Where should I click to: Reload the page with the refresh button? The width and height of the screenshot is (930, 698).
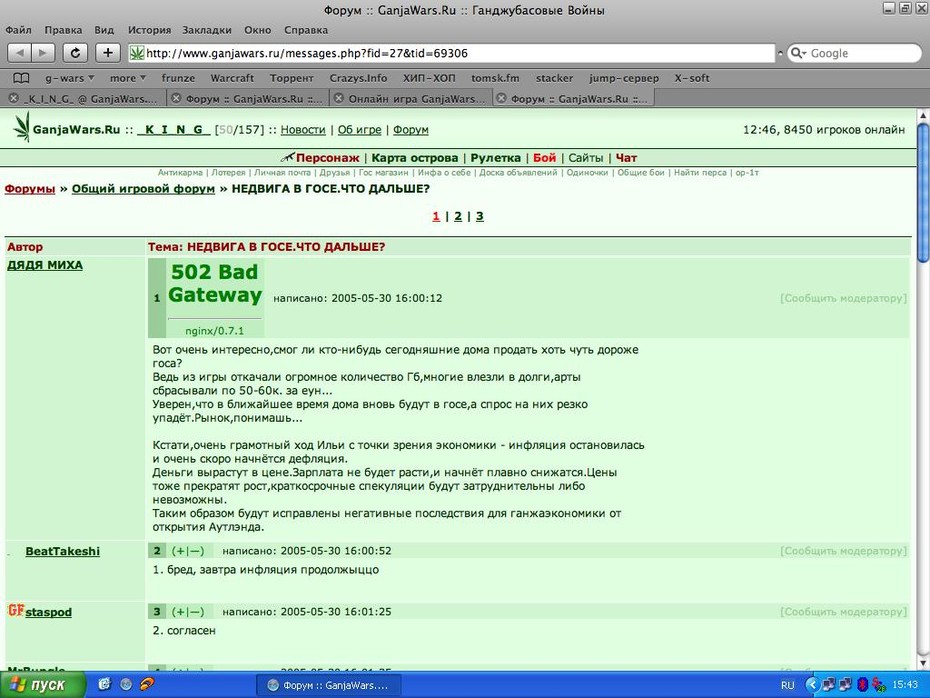pyautogui.click(x=75, y=53)
